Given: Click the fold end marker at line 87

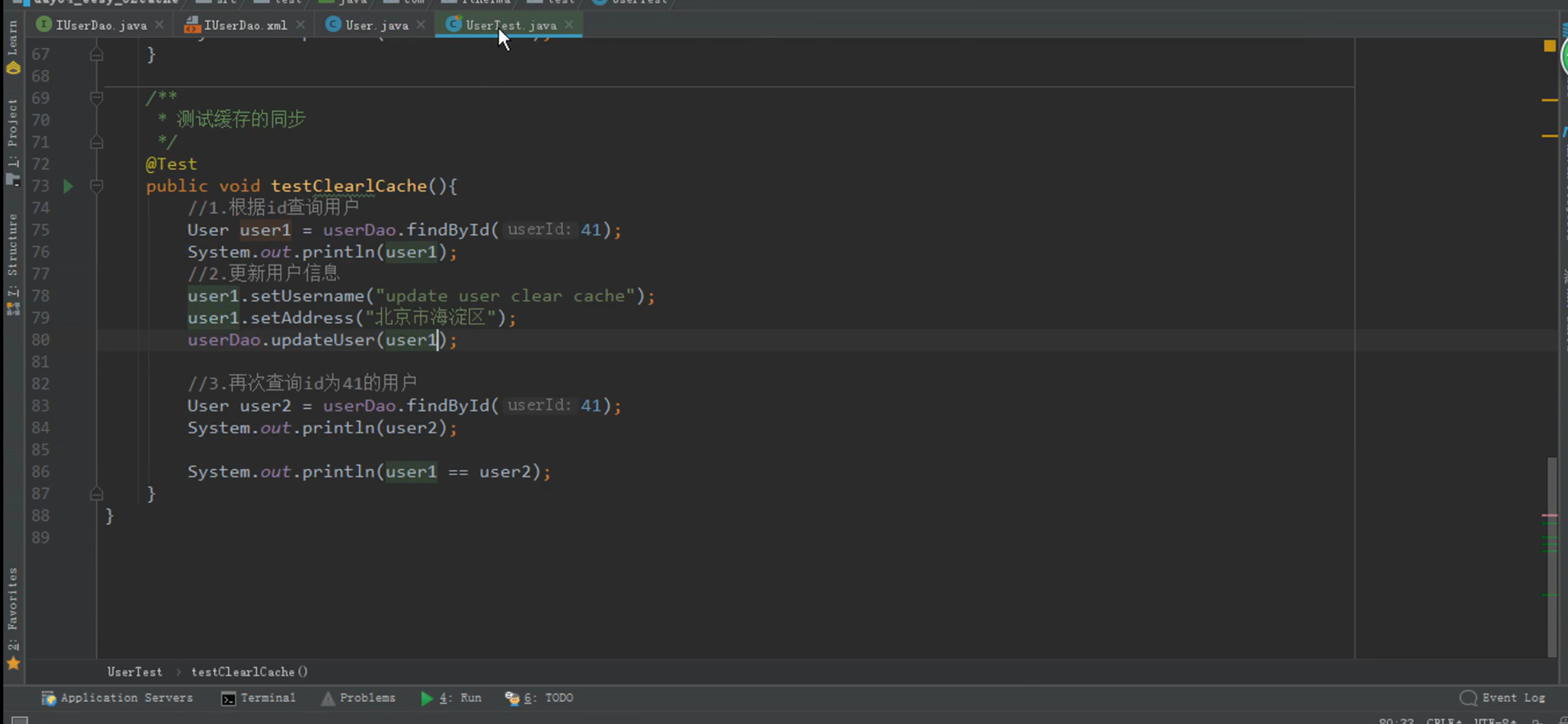Looking at the screenshot, I should click(96, 494).
